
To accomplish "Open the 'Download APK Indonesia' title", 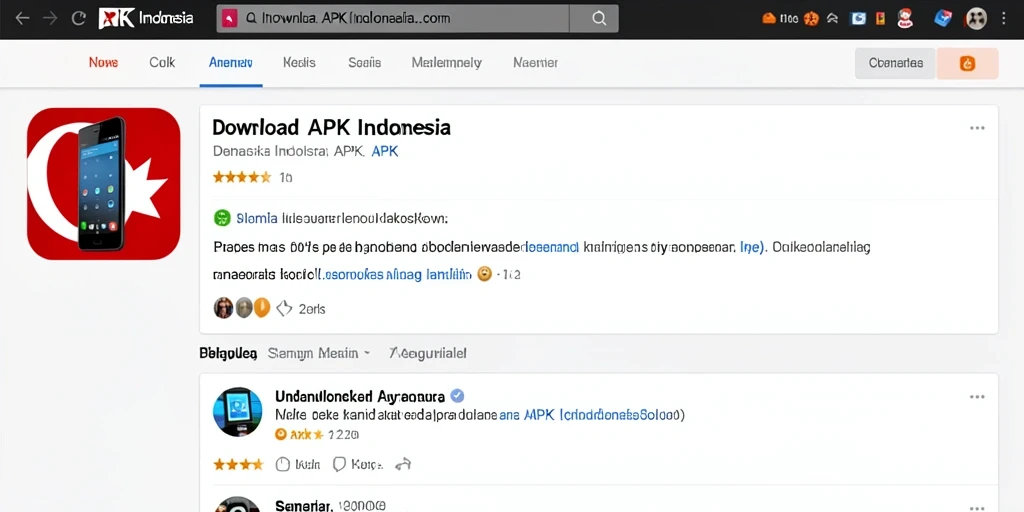I will 332,127.
